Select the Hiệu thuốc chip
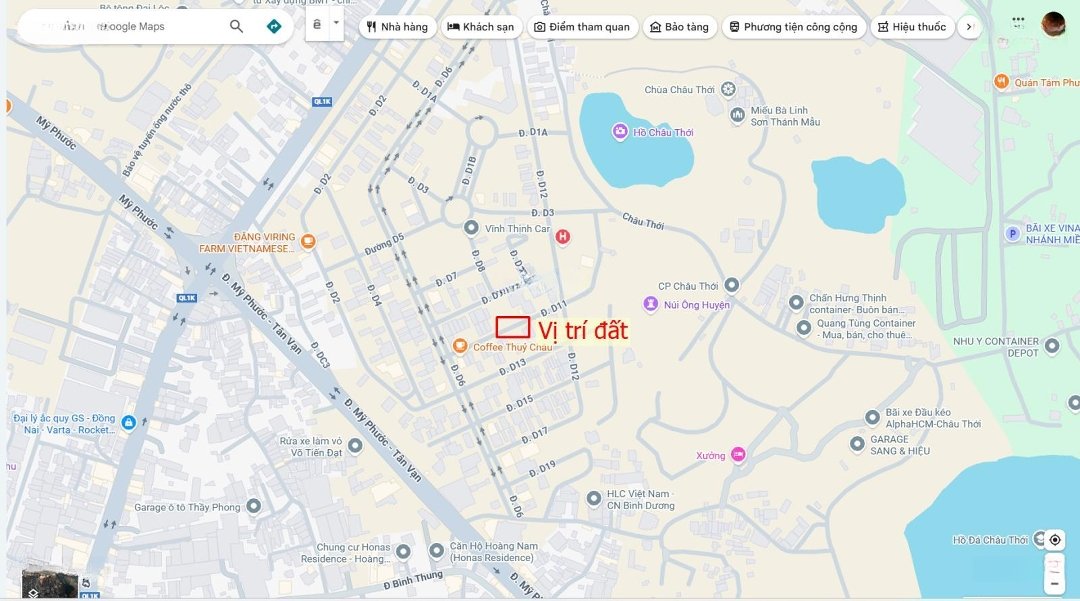 point(913,27)
